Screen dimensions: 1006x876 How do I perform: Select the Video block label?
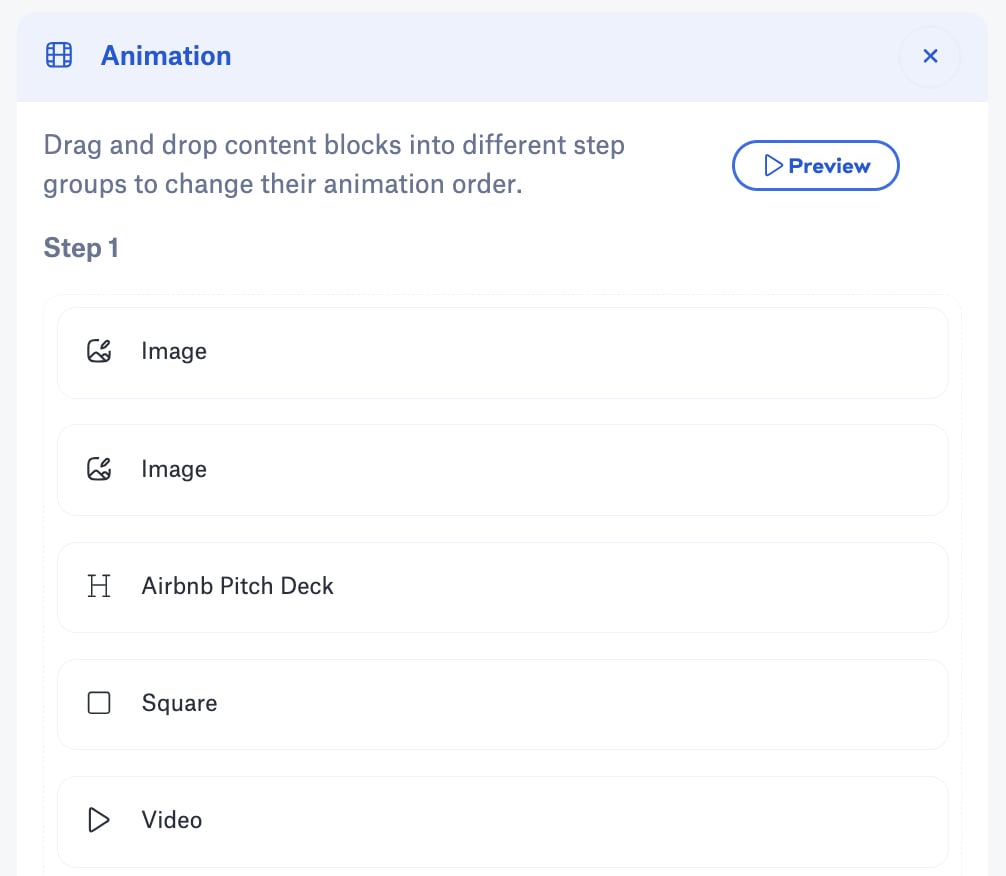click(172, 821)
